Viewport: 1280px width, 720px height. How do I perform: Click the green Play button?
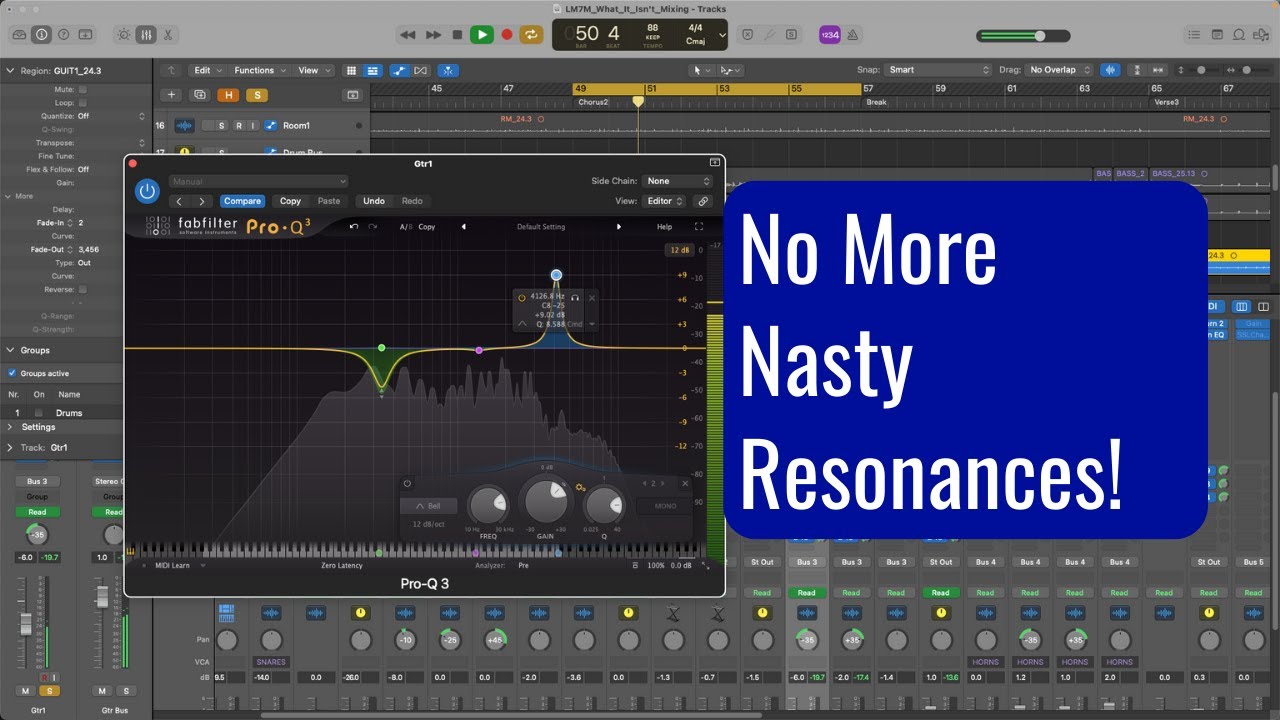click(x=482, y=34)
